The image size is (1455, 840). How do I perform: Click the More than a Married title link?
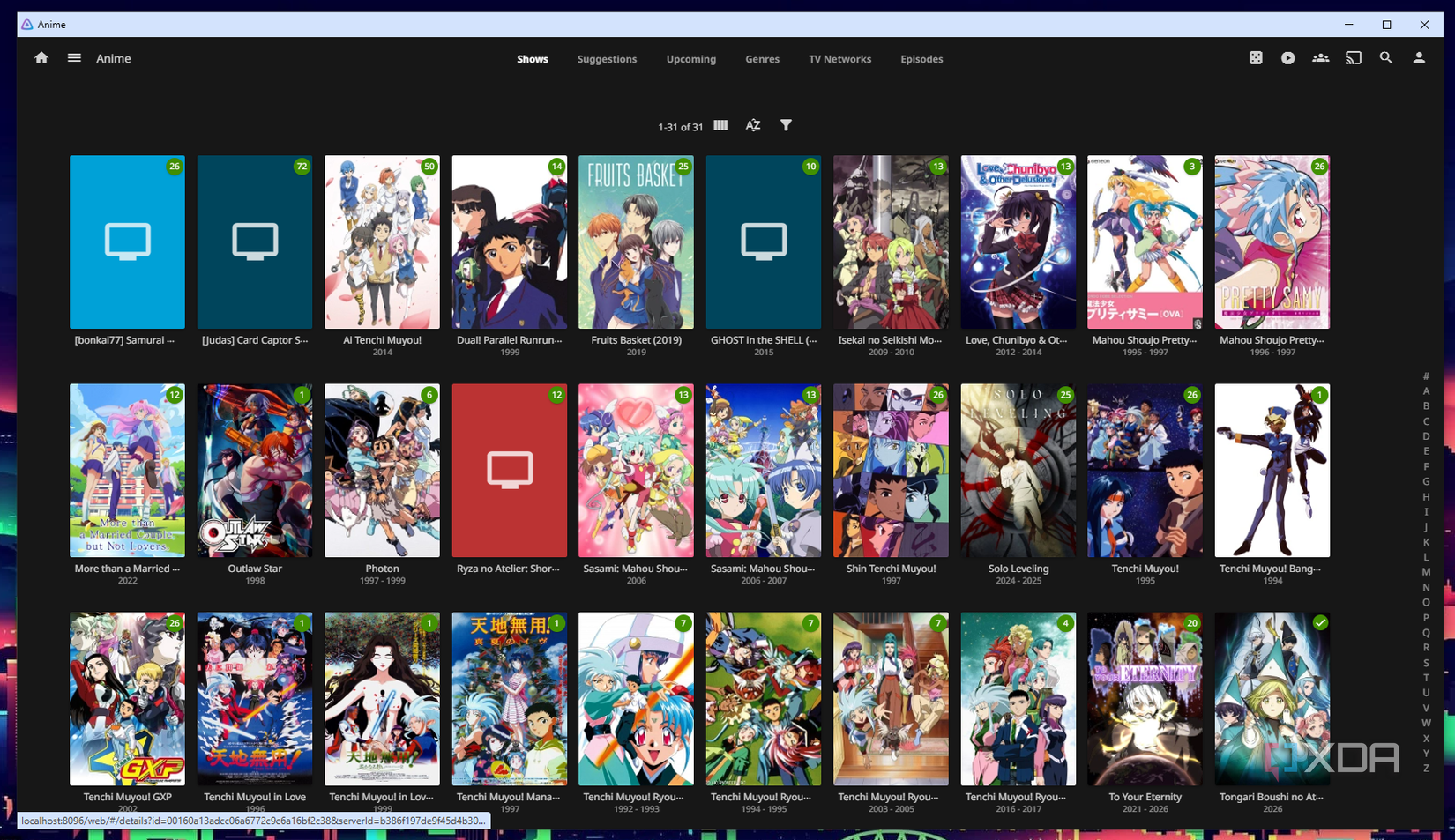click(x=127, y=569)
